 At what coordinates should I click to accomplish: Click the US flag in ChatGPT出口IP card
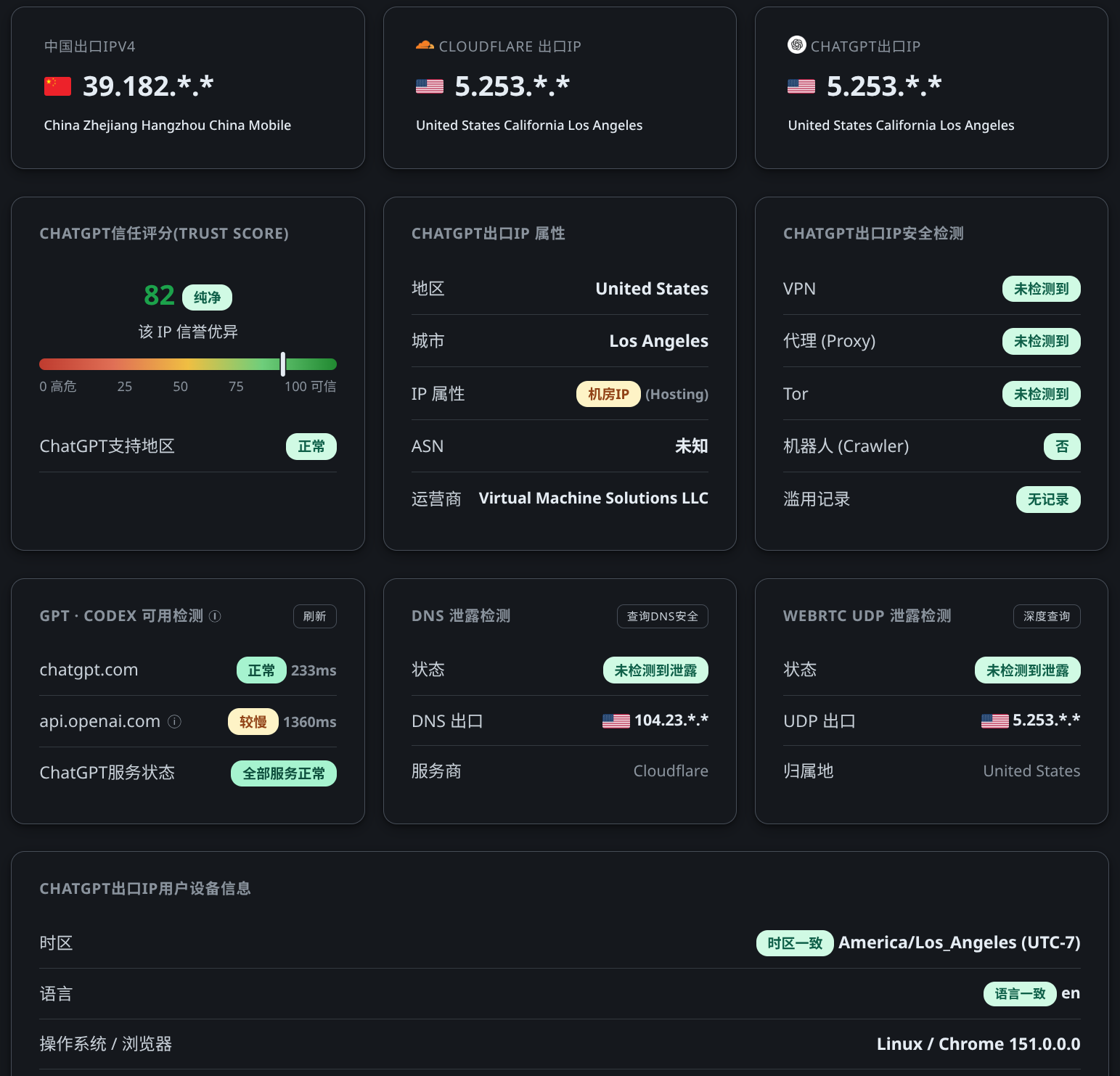(801, 86)
